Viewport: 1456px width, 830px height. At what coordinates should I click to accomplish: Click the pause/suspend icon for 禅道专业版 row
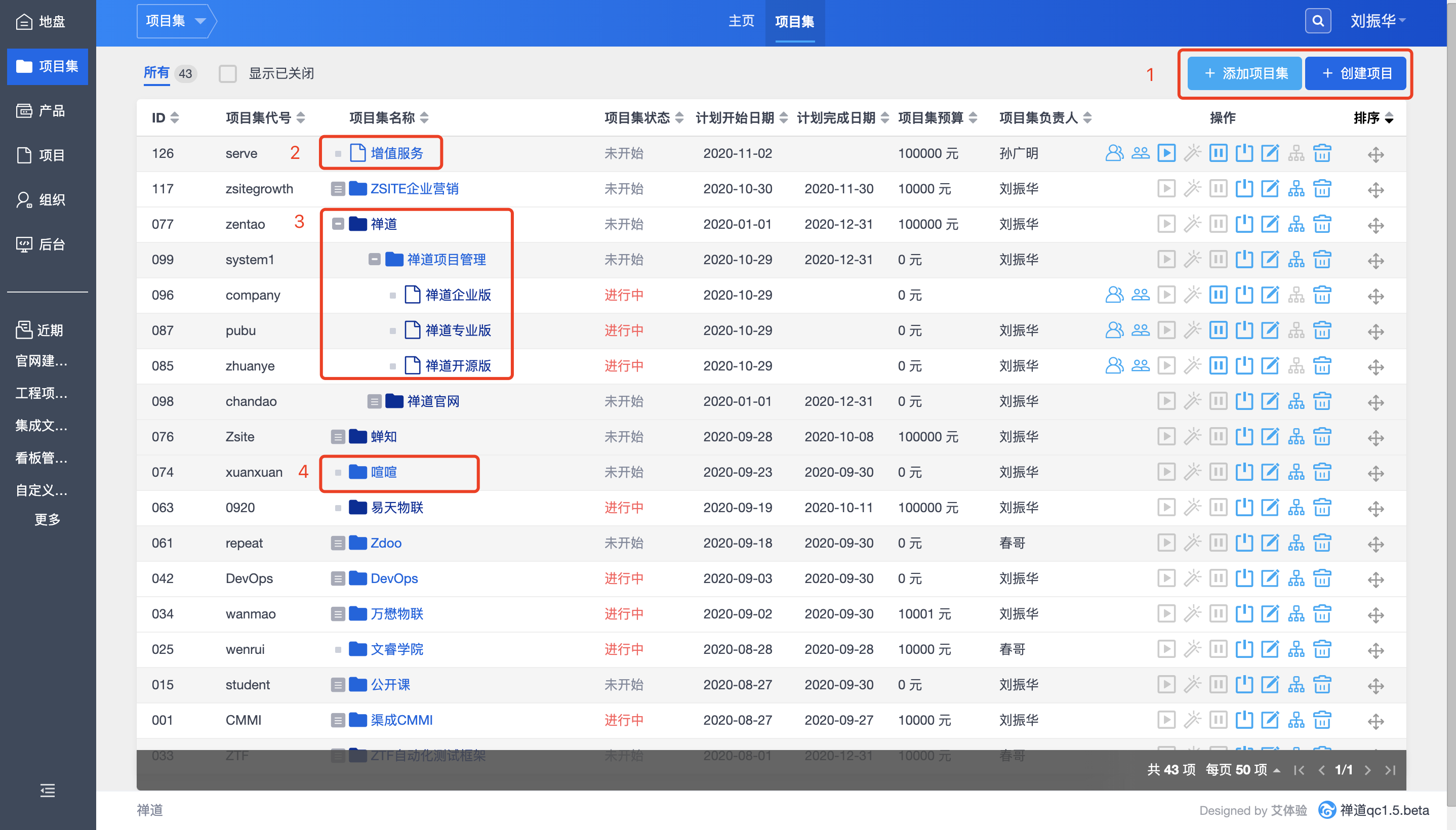(1218, 330)
